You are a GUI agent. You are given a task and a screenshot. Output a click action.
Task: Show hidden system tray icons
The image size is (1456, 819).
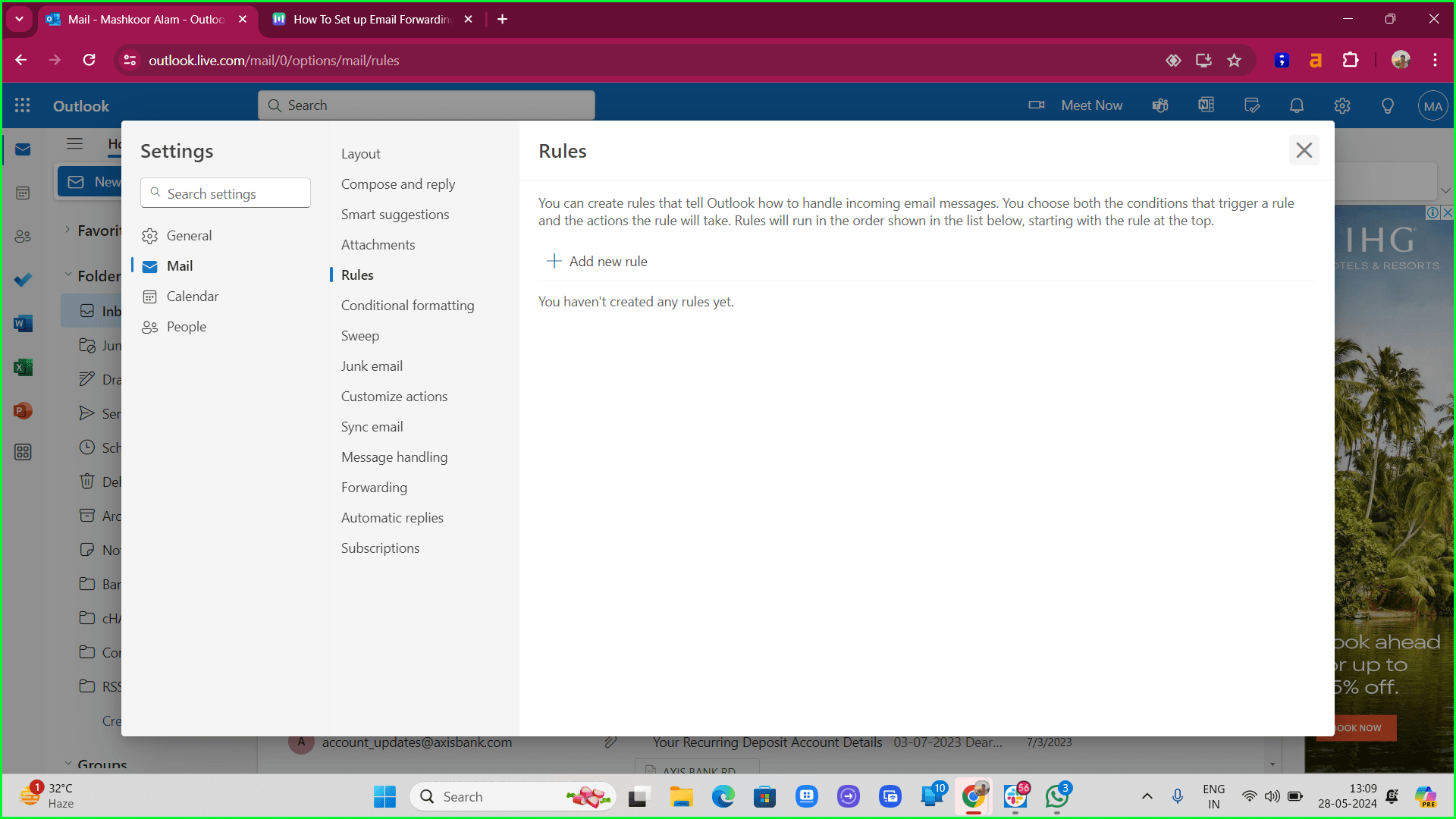[x=1147, y=797]
